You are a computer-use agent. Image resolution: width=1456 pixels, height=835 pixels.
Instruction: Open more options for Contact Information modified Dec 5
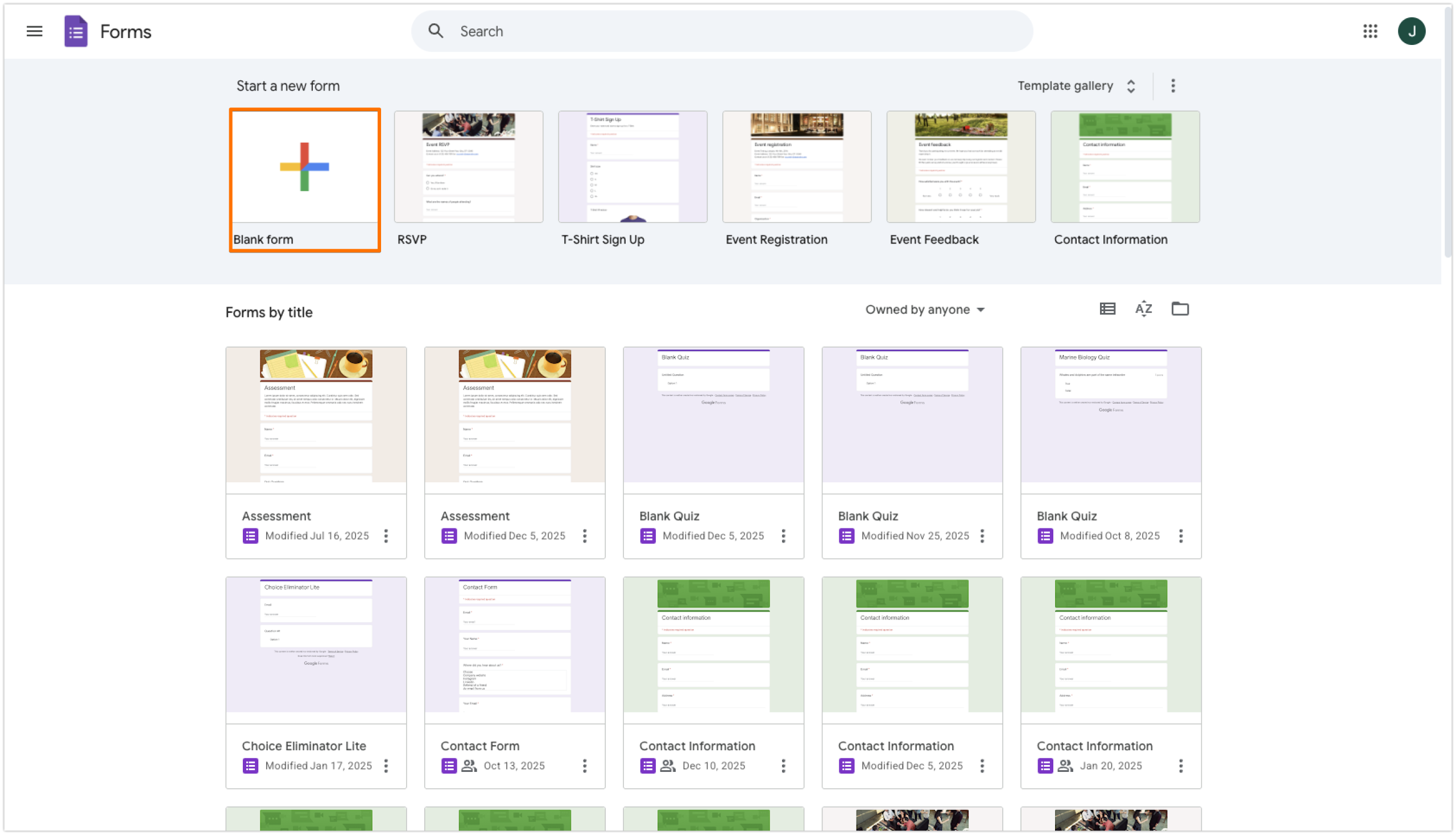982,766
